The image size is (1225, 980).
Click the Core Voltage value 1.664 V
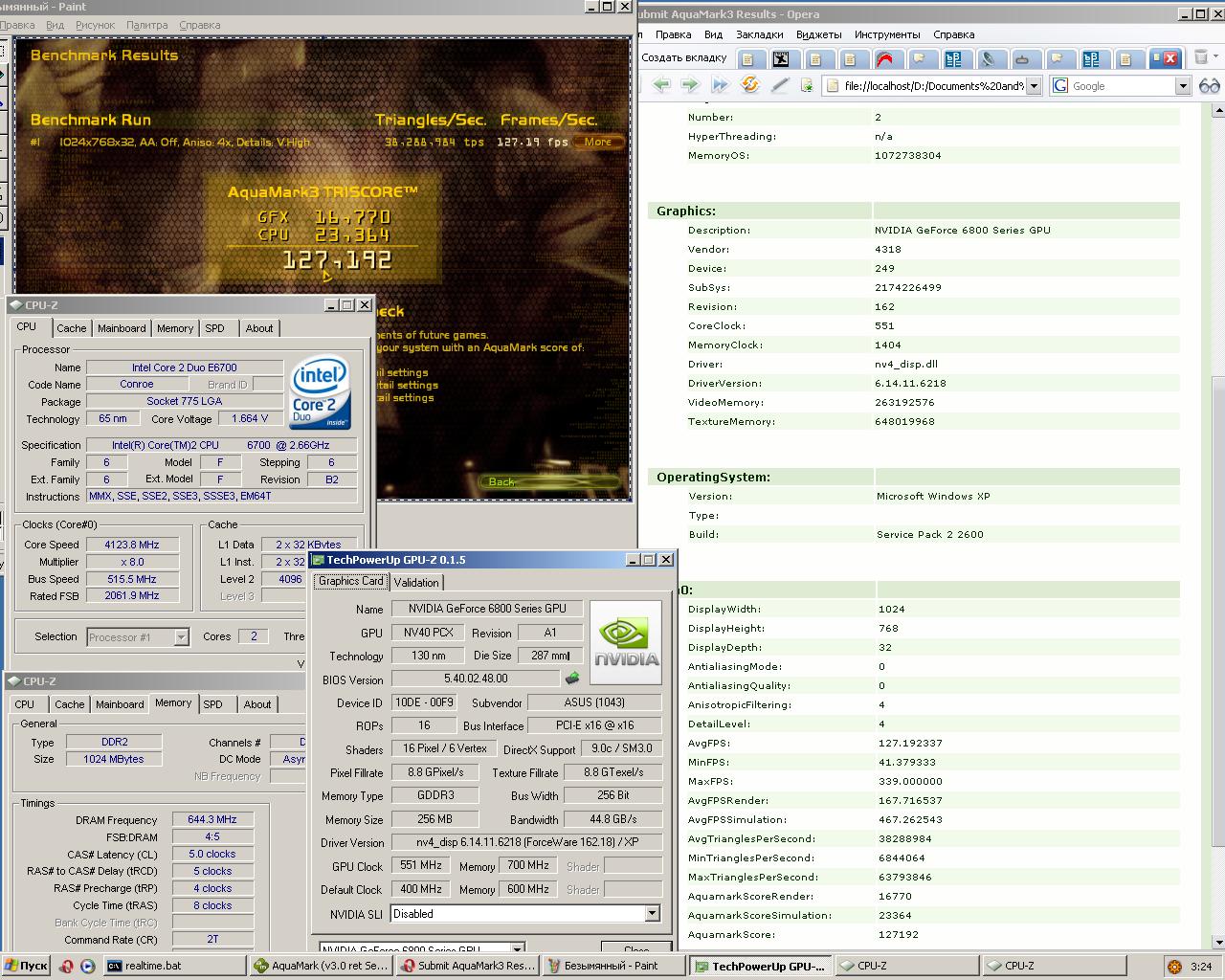coord(251,418)
